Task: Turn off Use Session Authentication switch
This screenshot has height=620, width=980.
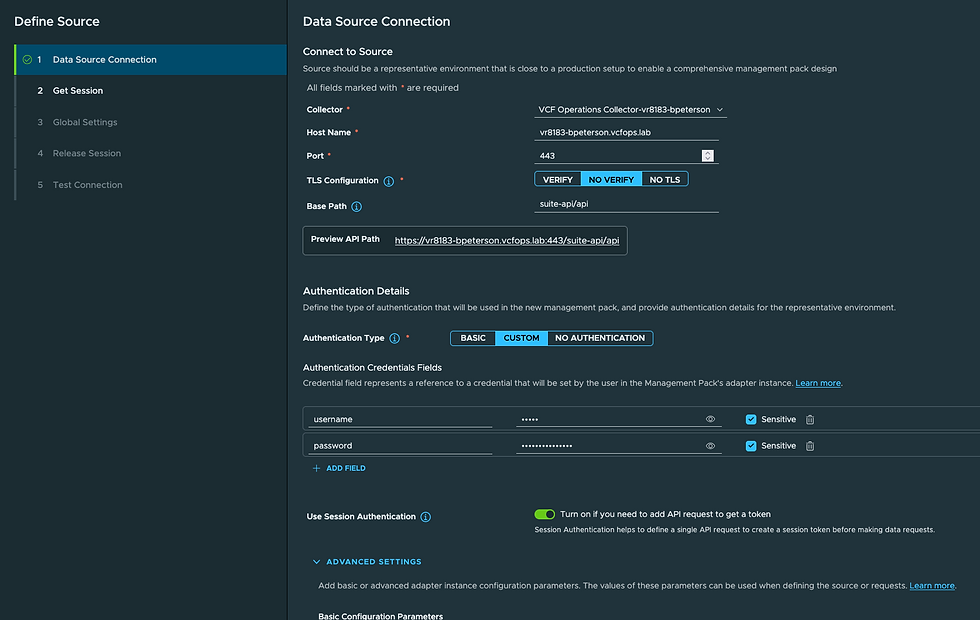Action: click(x=544, y=514)
